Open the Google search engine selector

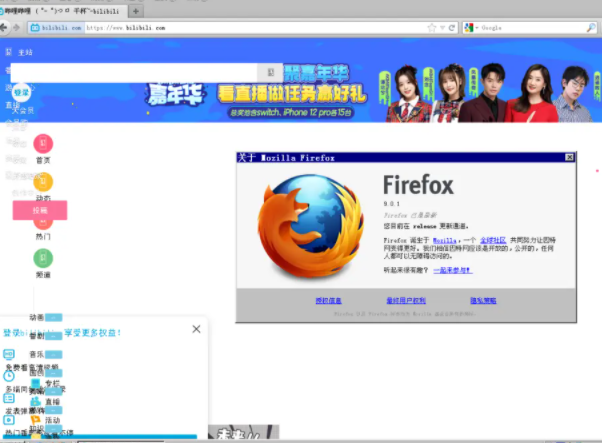click(471, 28)
